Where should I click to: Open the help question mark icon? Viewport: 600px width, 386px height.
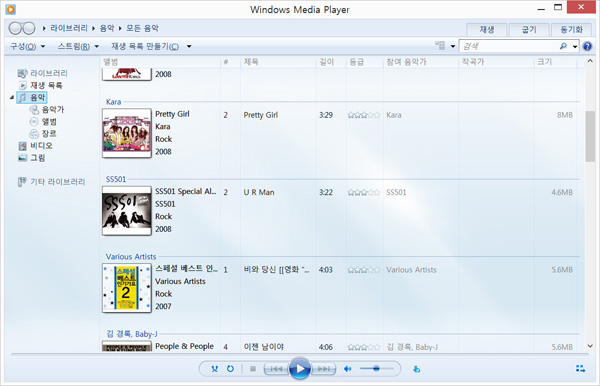(x=587, y=46)
